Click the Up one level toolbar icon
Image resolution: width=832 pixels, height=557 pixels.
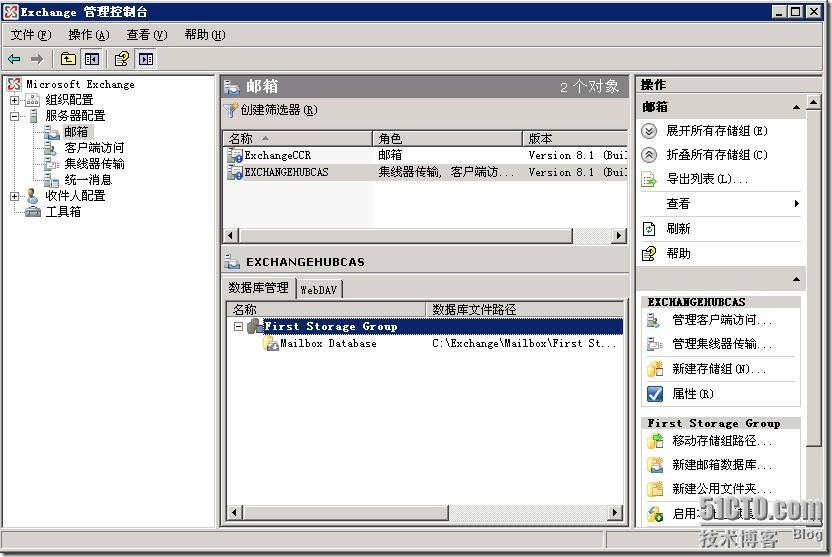68,59
